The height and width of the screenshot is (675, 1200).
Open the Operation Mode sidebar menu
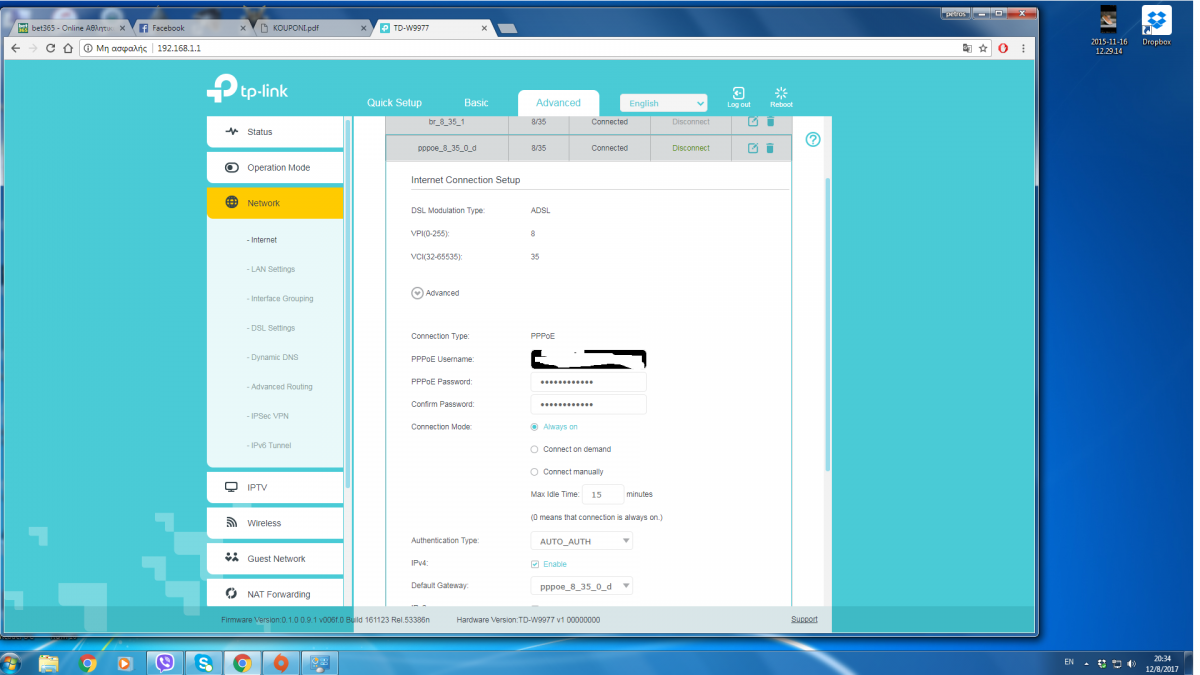275,168
